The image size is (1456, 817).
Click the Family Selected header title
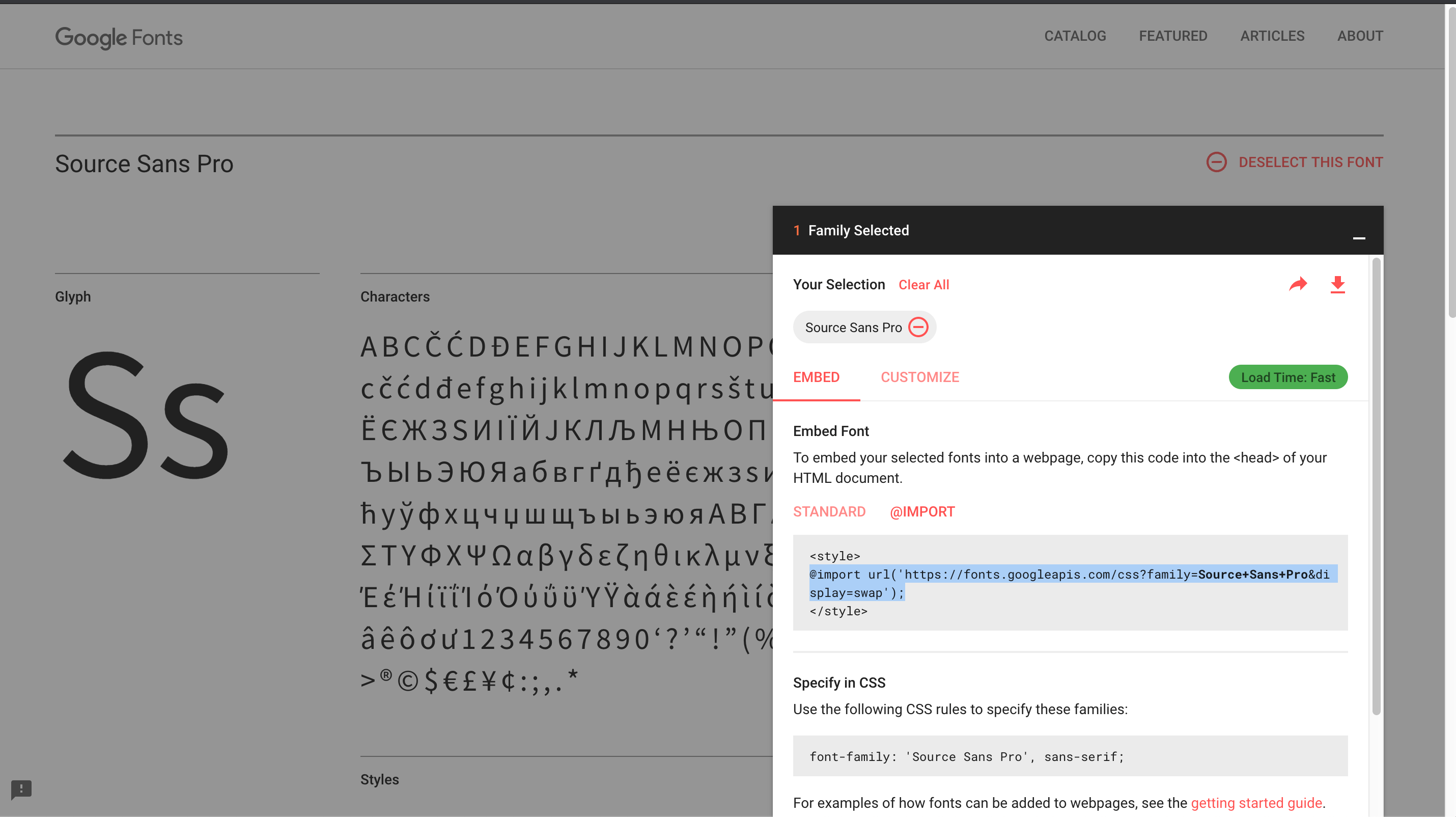858,230
